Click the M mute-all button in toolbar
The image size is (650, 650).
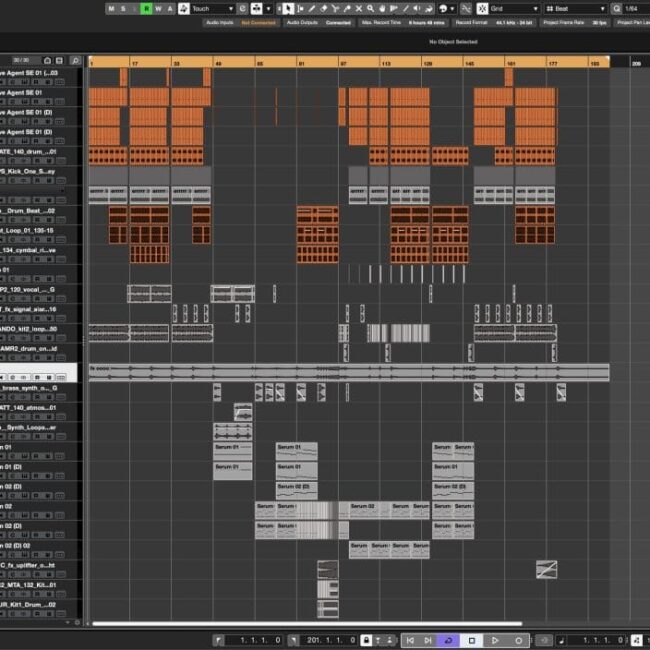(111, 8)
